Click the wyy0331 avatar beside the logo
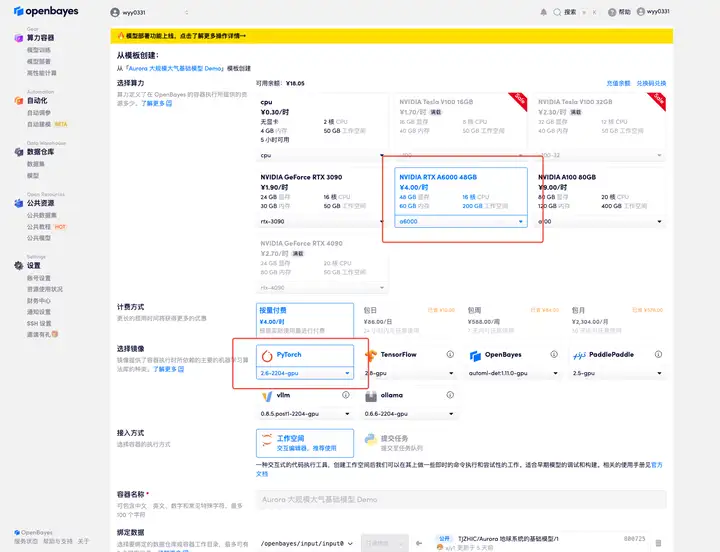Viewport: 720px width, 552px height. (115, 12)
